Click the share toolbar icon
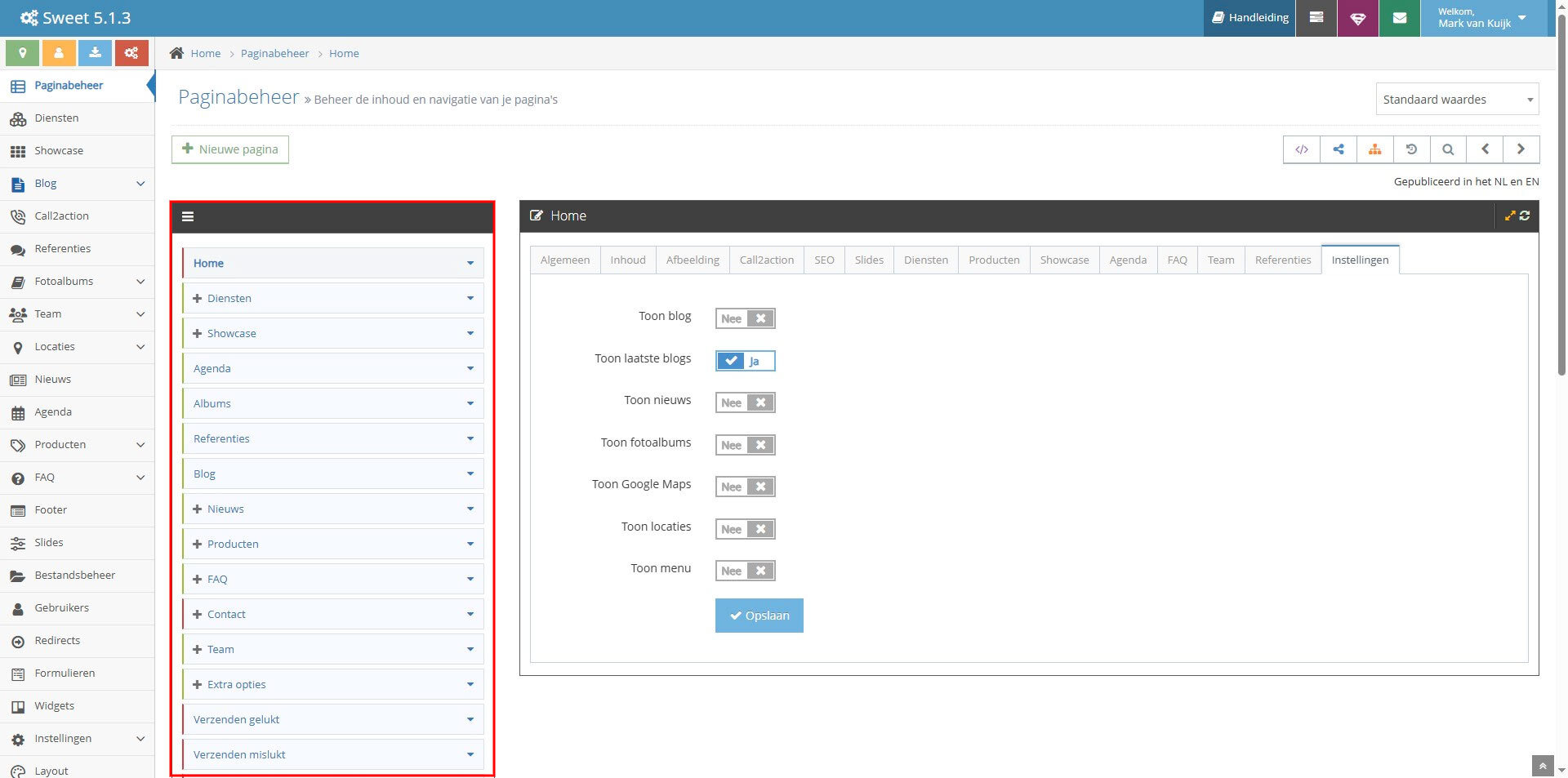 [1339, 149]
